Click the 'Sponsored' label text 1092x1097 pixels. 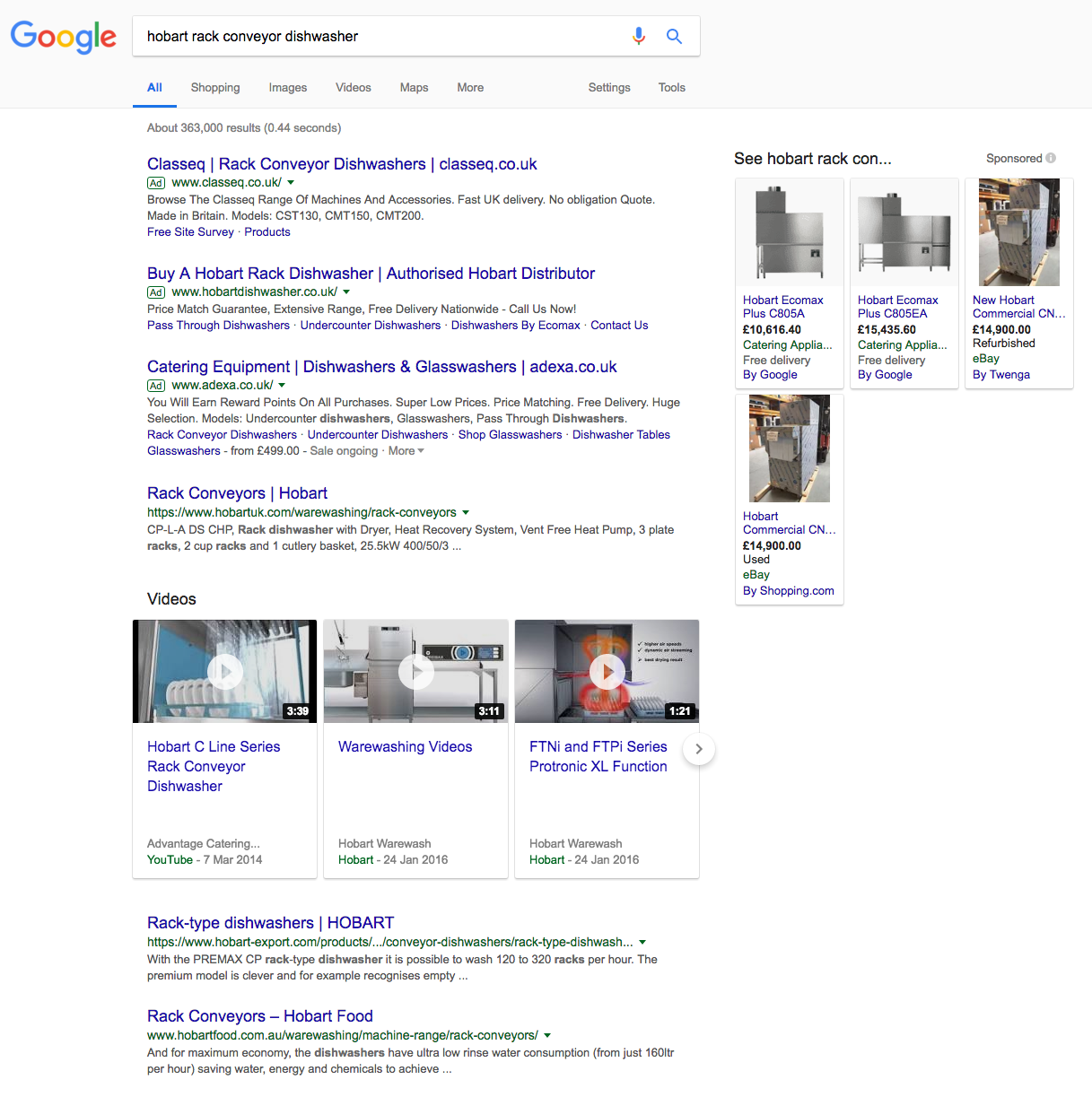pyautogui.click(x=1014, y=159)
